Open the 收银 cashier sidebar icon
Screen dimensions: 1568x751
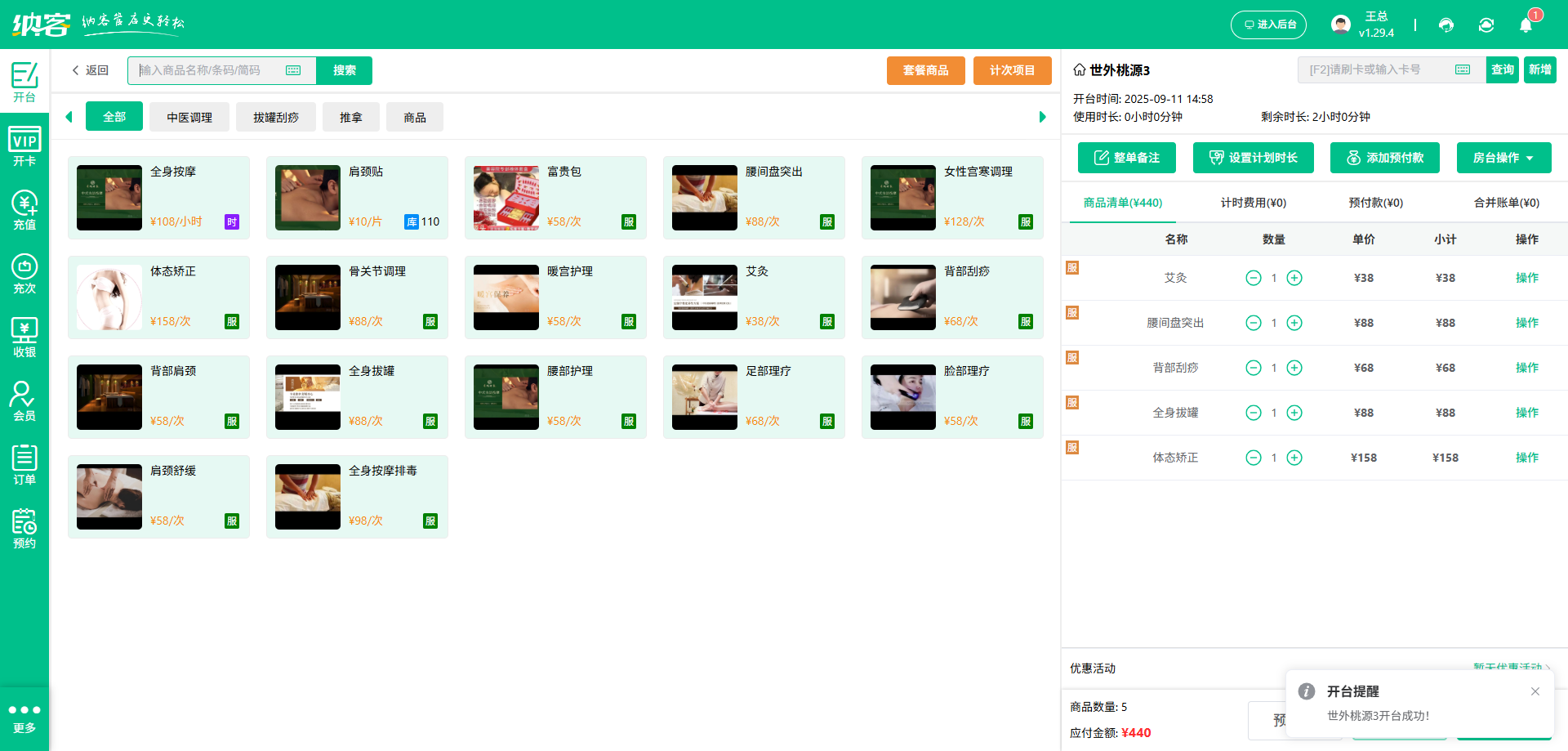tap(24, 336)
